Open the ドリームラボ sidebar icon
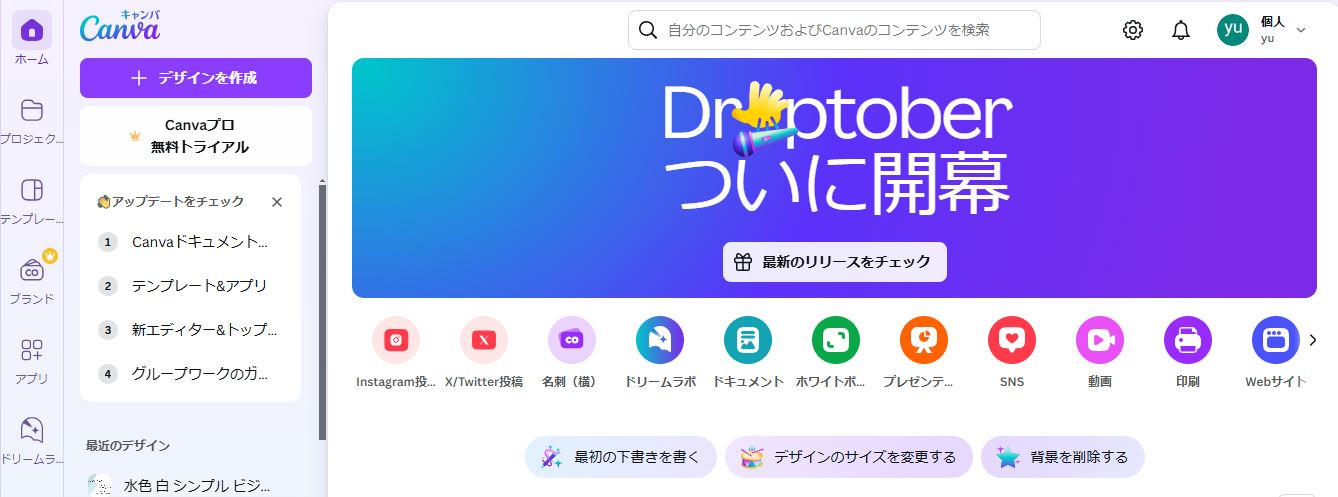The width and height of the screenshot is (1338, 497). point(32,431)
